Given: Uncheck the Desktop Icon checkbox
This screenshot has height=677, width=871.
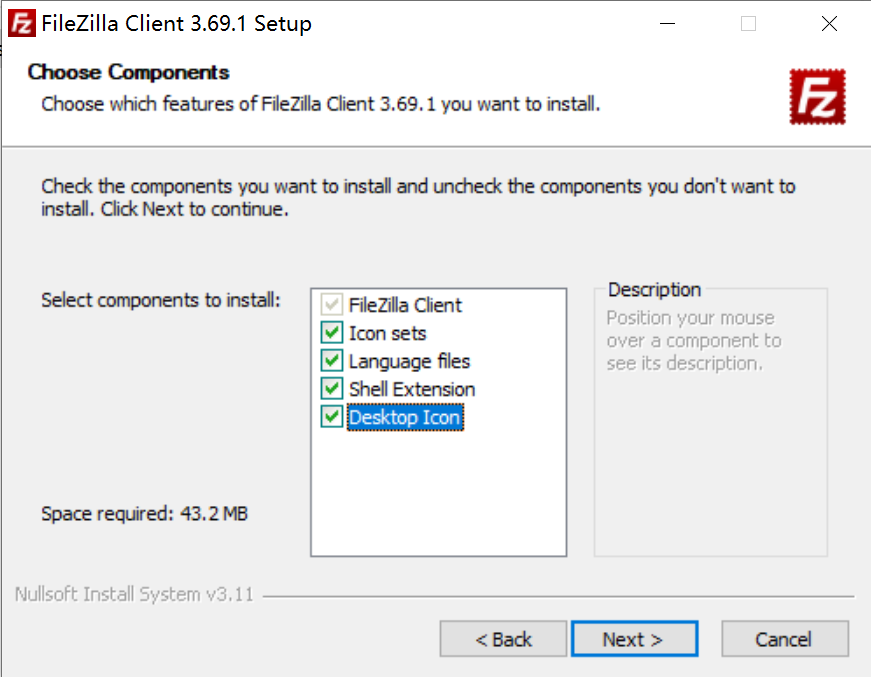Looking at the screenshot, I should (331, 417).
